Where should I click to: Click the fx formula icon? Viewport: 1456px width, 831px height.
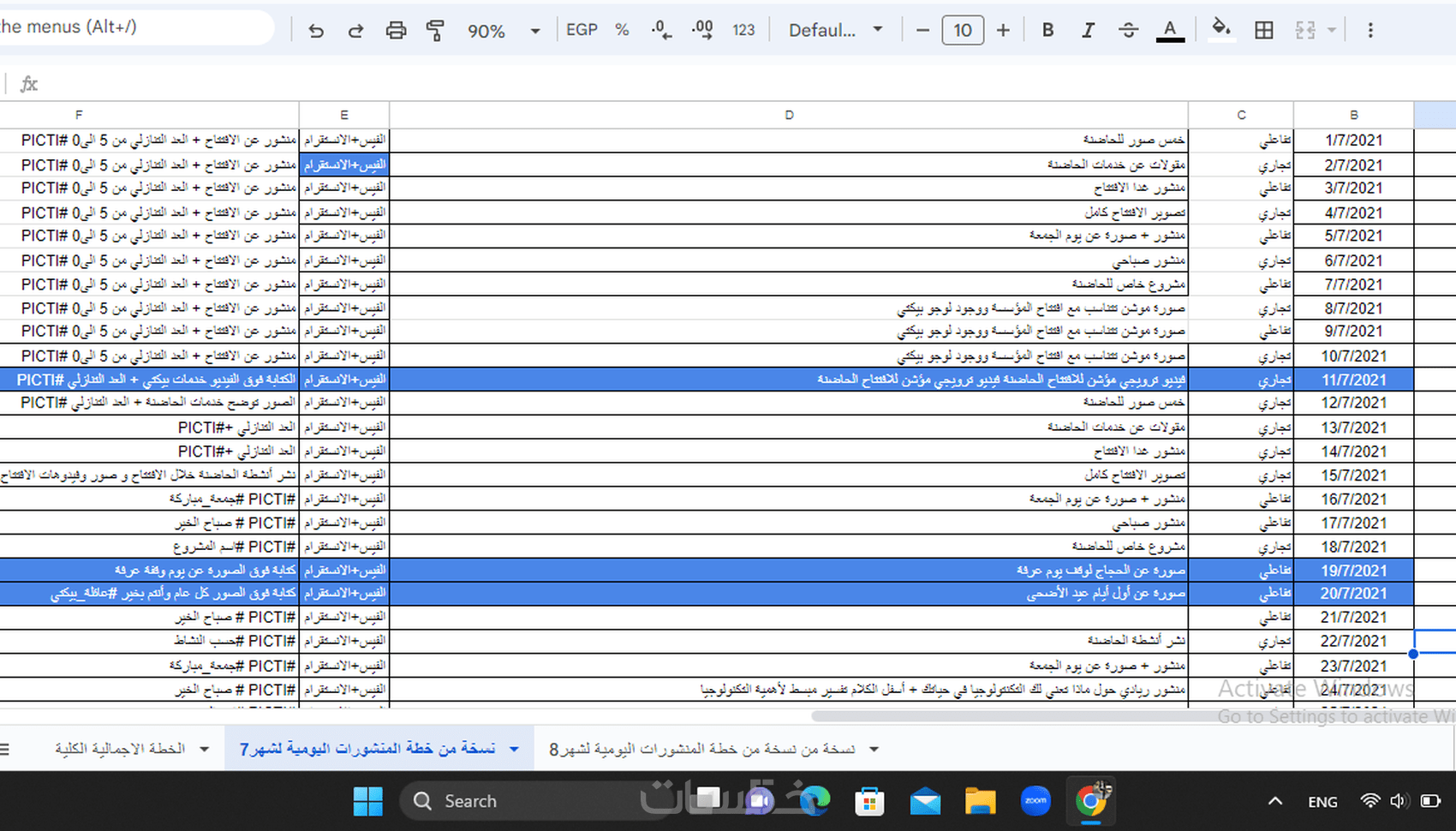click(29, 83)
